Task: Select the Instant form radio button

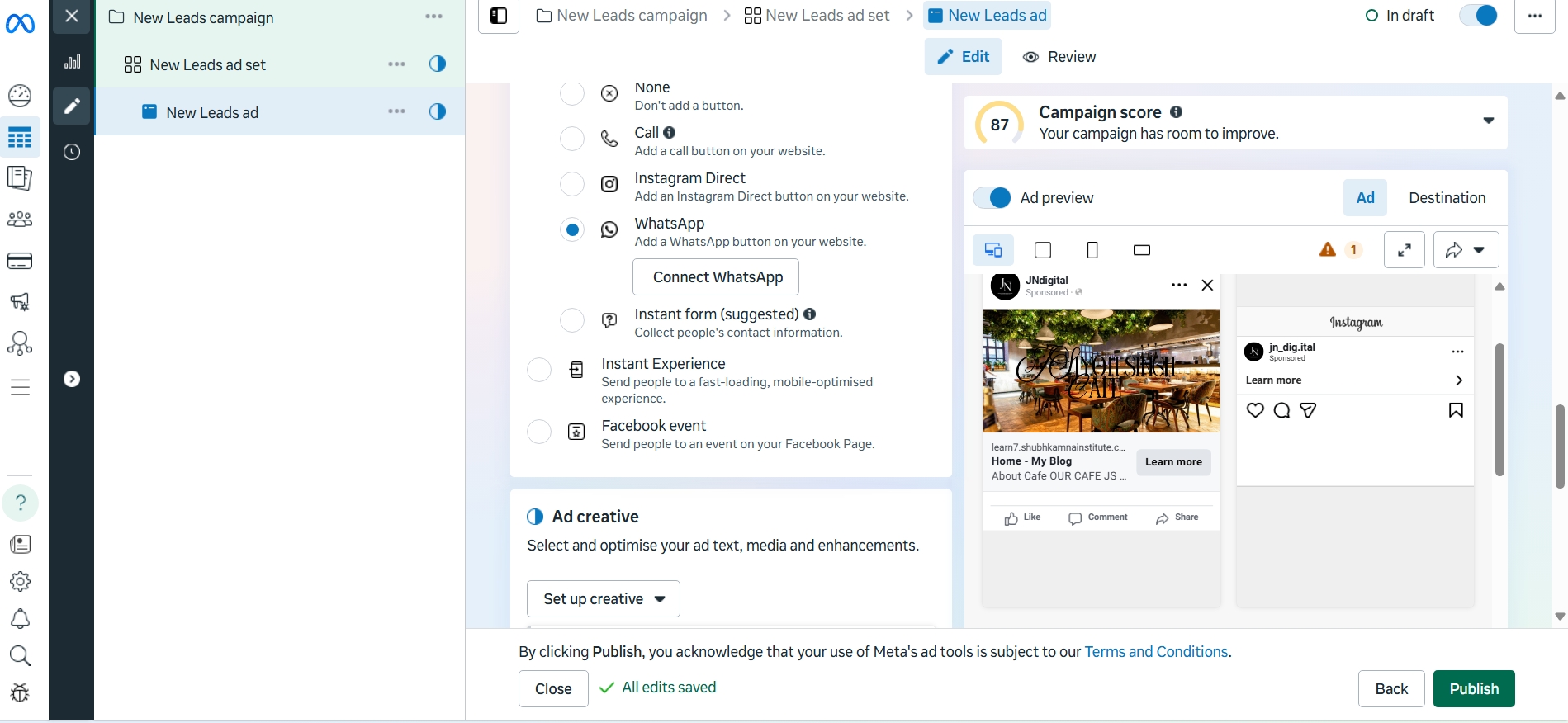Action: tap(572, 320)
